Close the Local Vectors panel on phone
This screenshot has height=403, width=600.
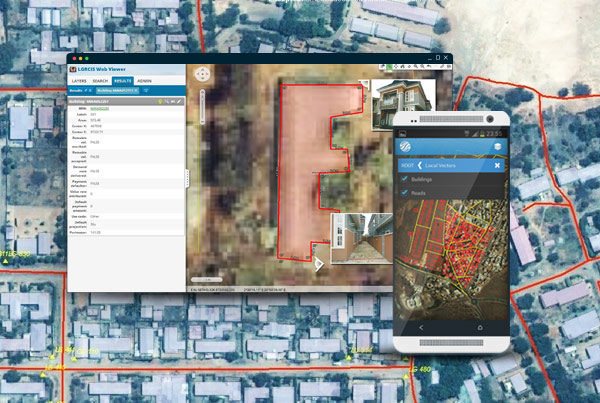click(497, 165)
